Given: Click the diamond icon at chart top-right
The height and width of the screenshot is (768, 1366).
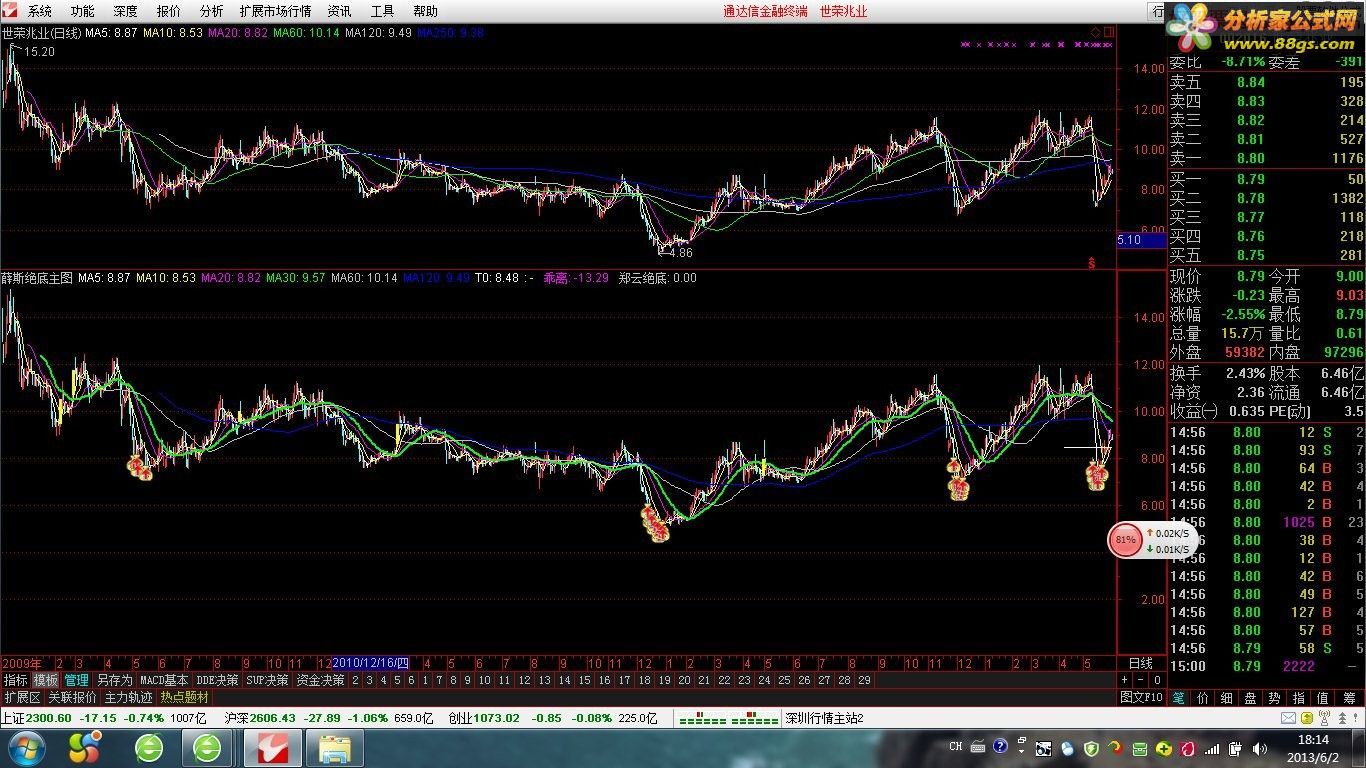Looking at the screenshot, I should click(x=1096, y=32).
